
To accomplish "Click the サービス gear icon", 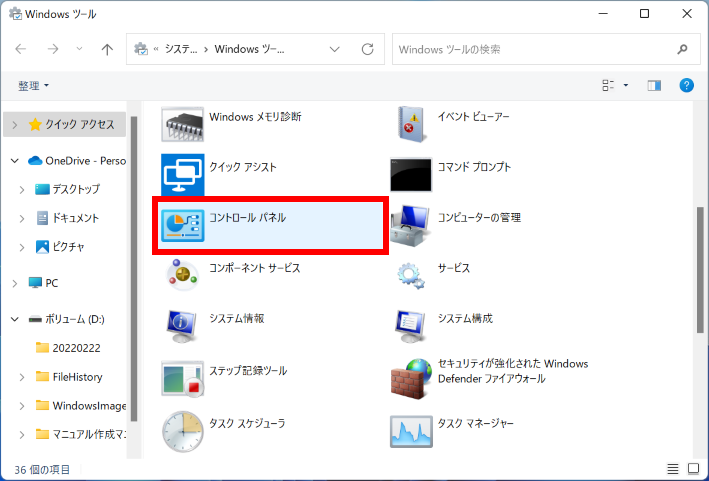I will pos(411,275).
